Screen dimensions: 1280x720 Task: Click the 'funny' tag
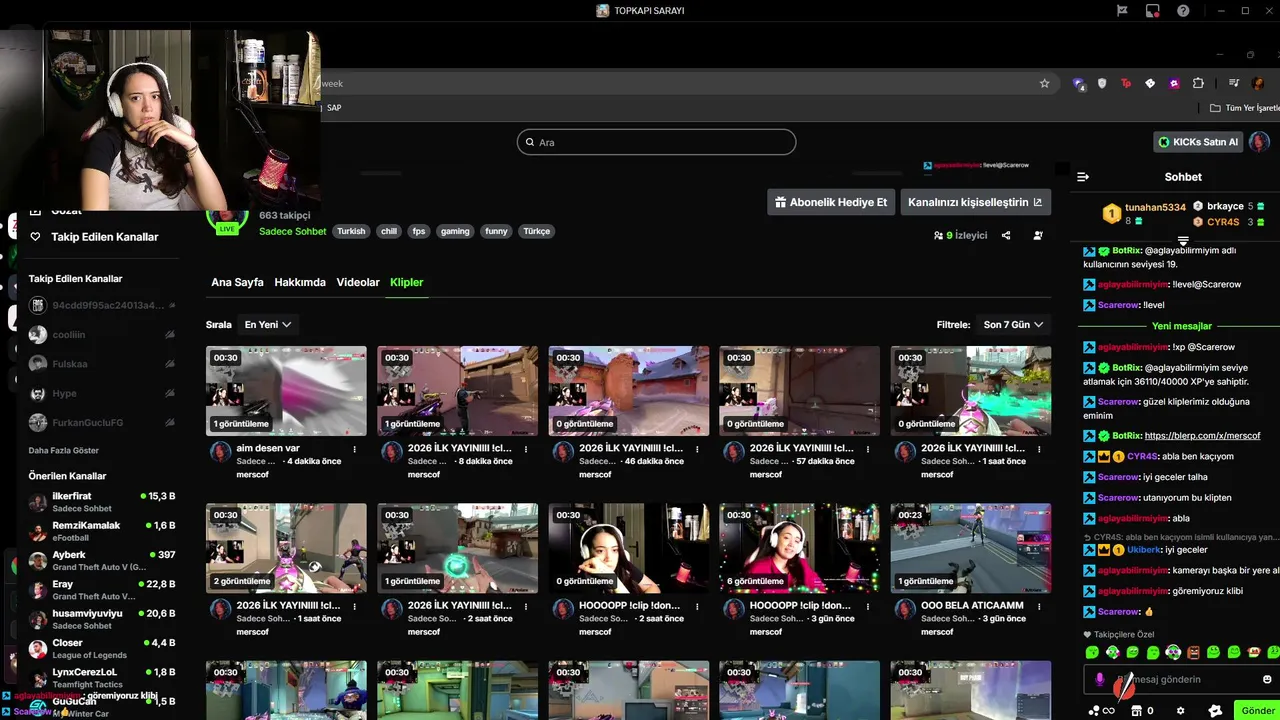[x=496, y=231]
